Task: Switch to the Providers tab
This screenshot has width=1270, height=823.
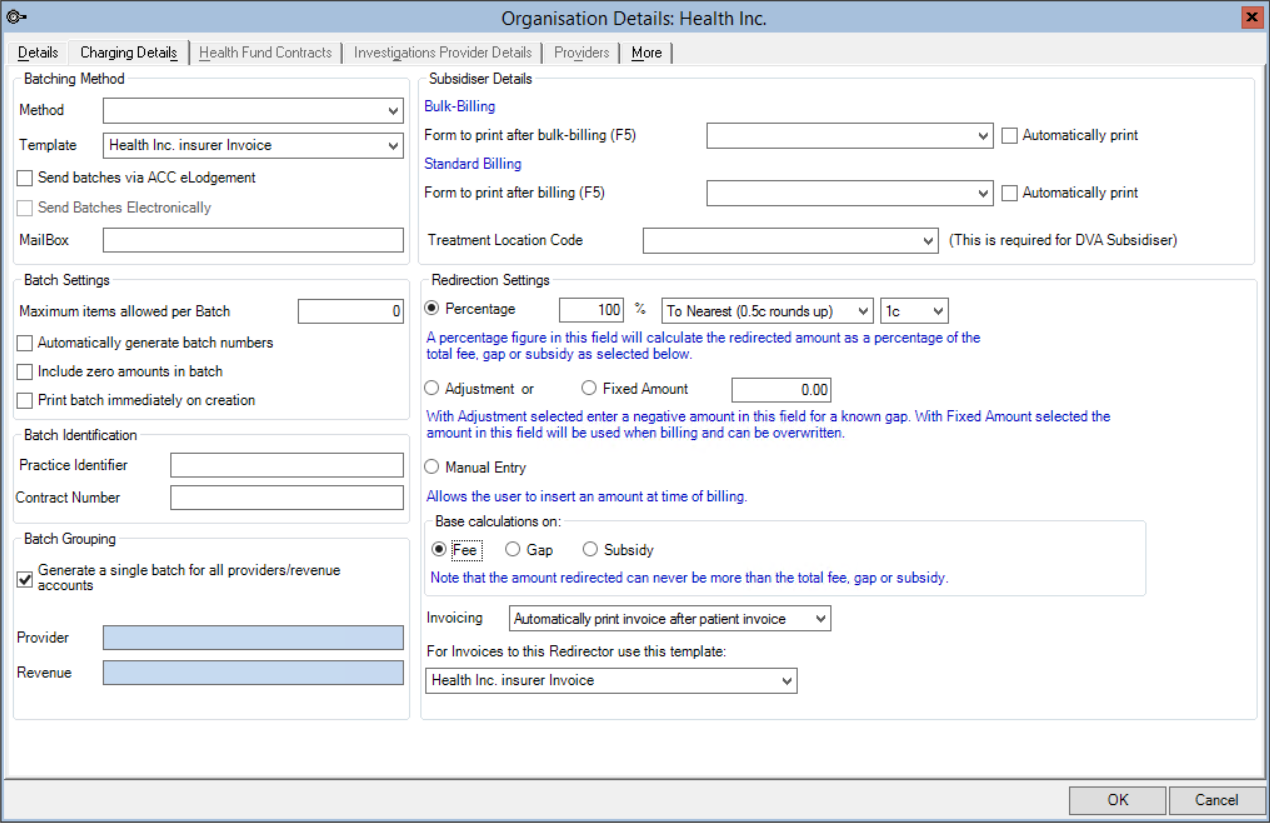Action: pyautogui.click(x=582, y=52)
